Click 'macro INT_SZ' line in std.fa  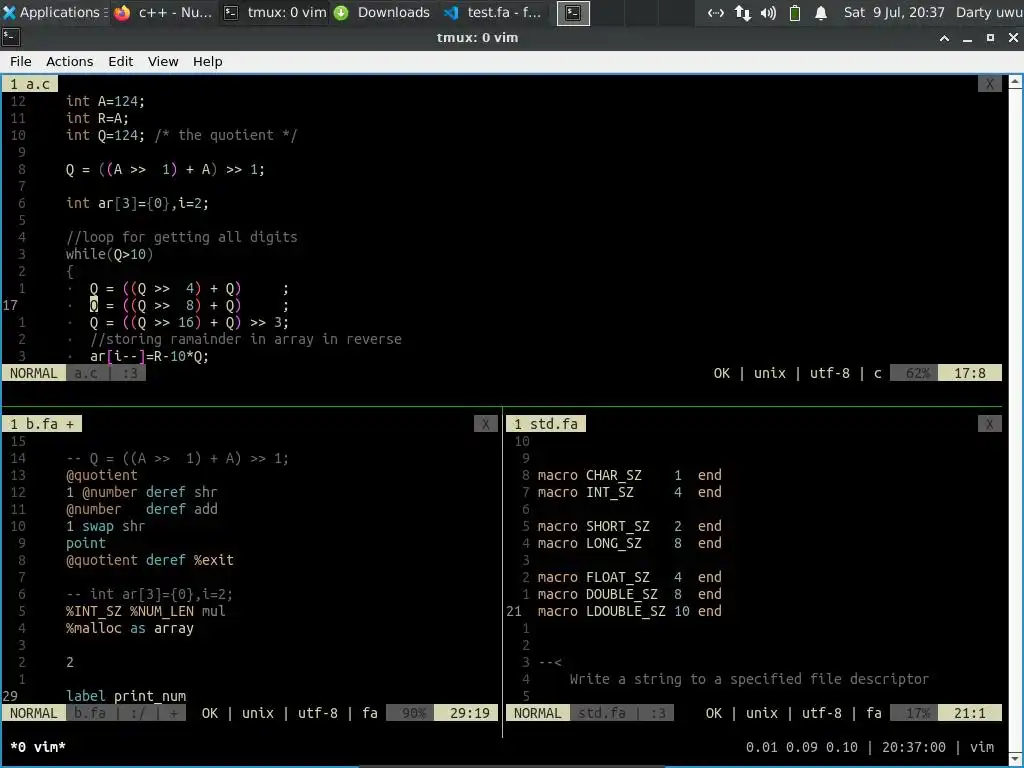pos(630,492)
